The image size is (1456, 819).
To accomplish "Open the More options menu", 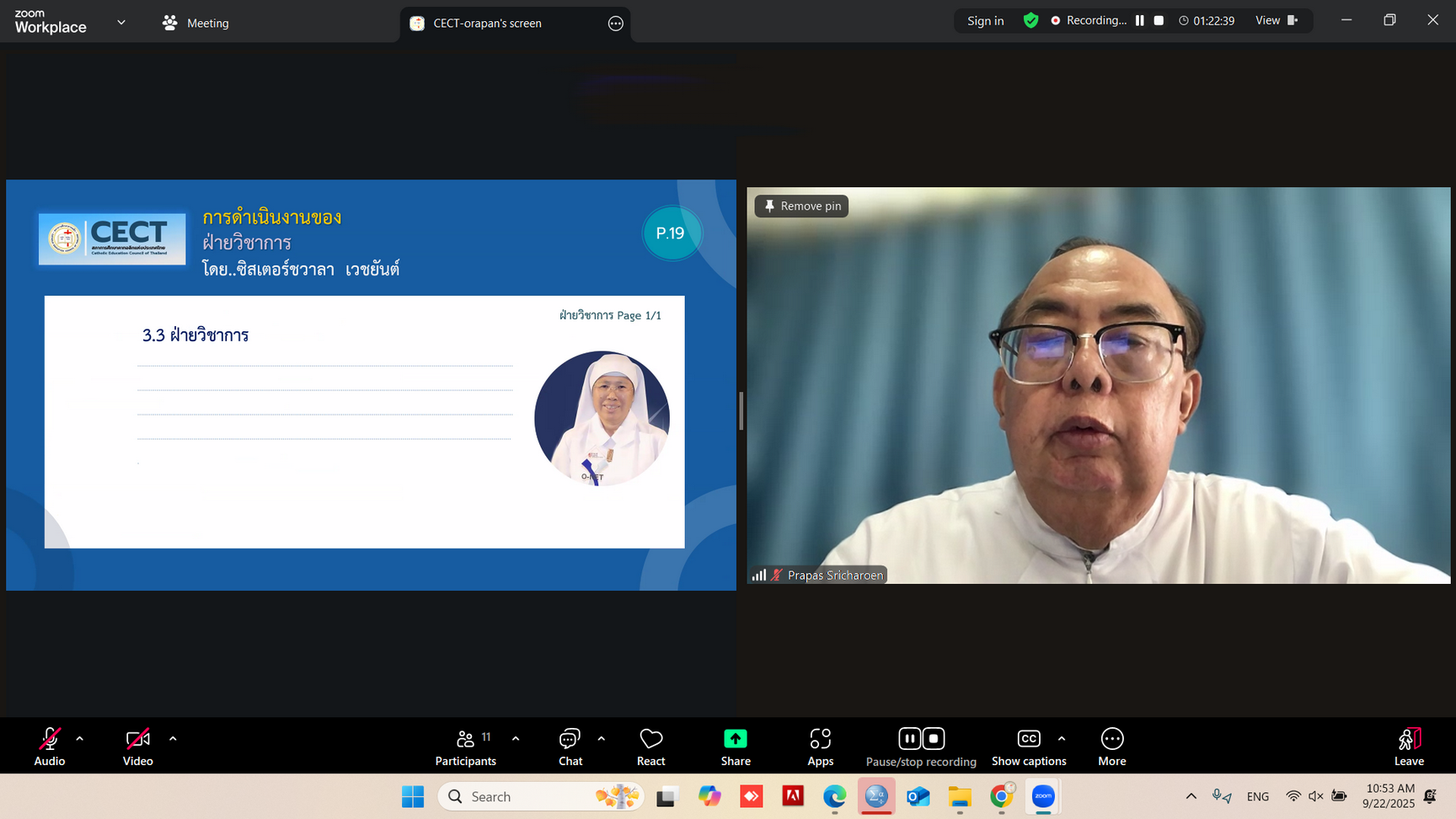I will click(1111, 747).
